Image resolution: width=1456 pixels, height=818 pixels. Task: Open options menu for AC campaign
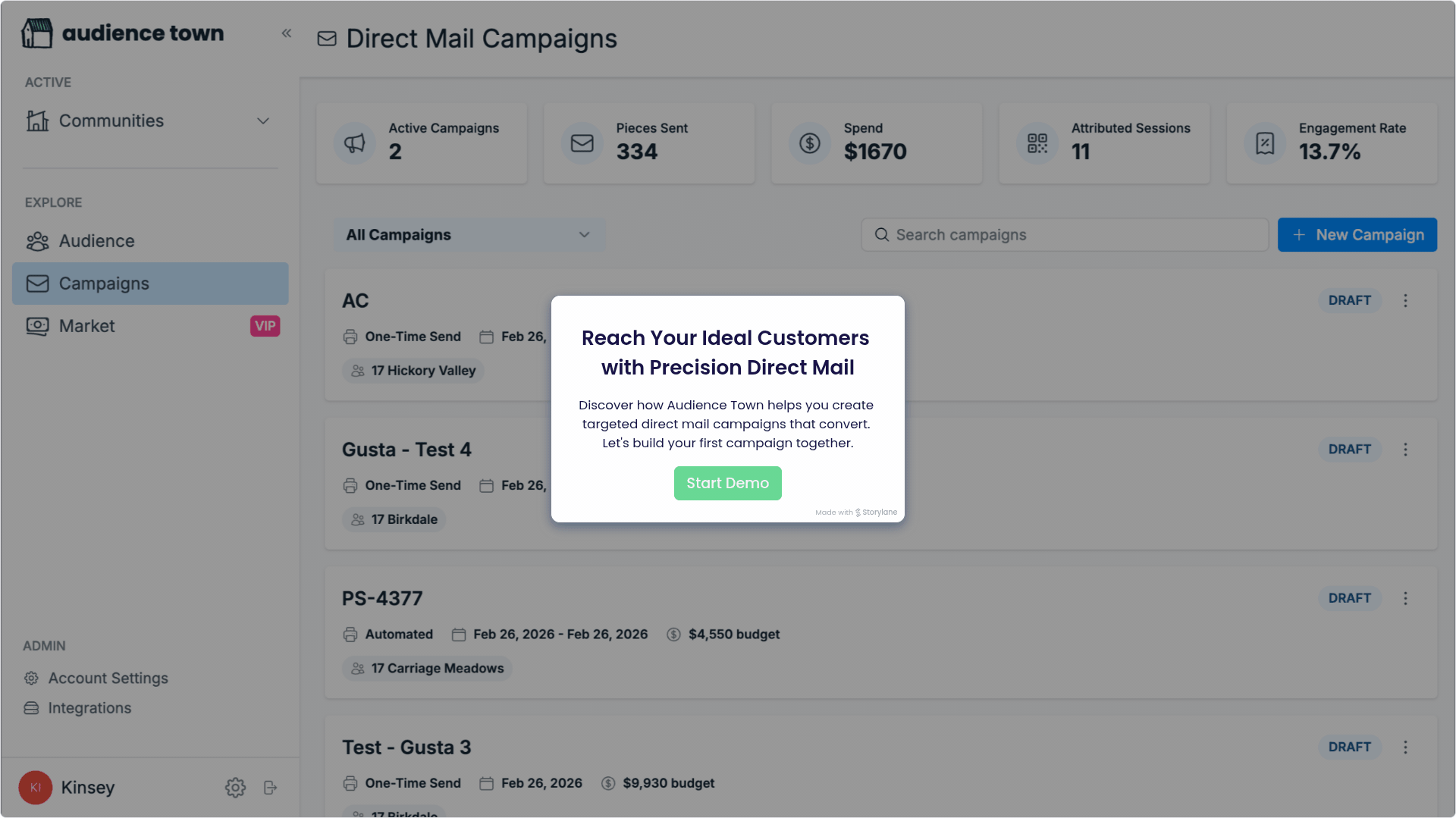(1405, 301)
